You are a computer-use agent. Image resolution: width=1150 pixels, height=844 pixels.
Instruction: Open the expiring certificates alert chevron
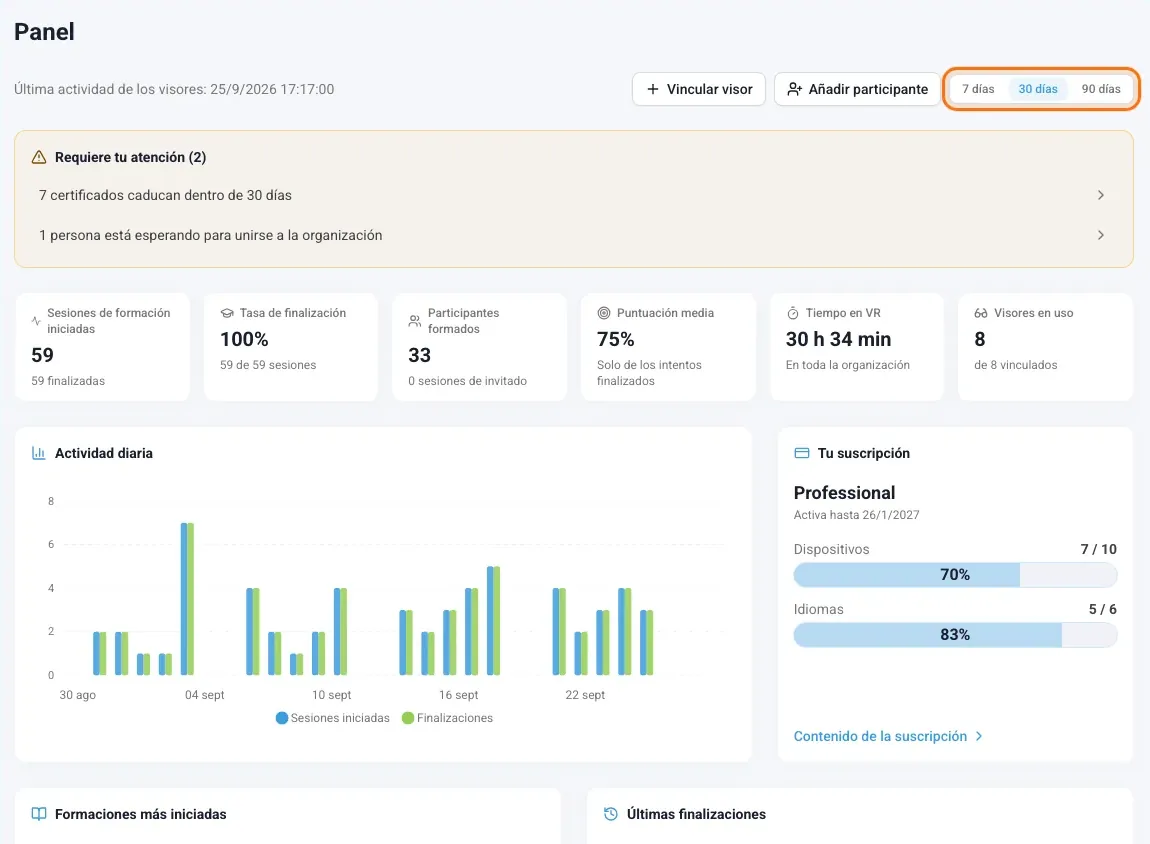coord(1100,195)
